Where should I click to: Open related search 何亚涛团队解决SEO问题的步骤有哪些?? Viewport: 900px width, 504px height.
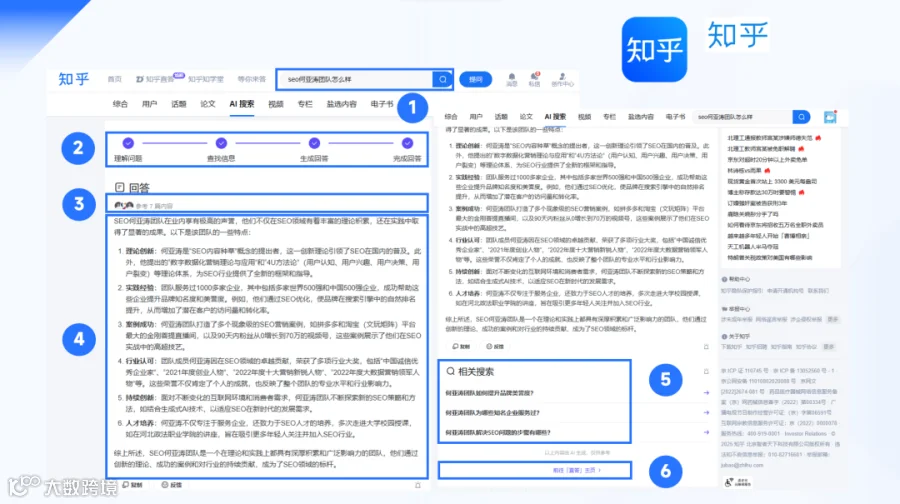[x=498, y=432]
